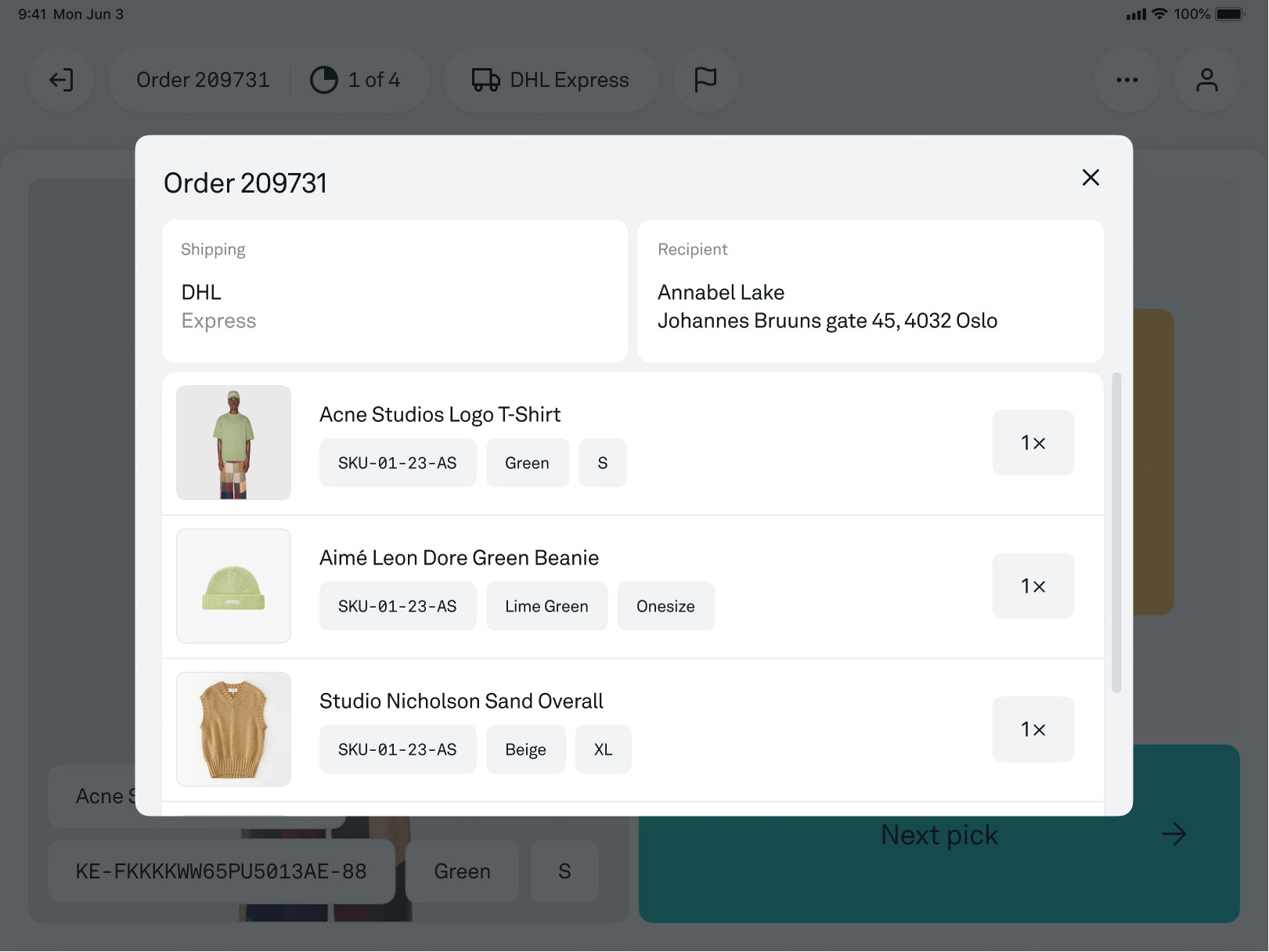This screenshot has width=1269, height=952.
Task: Click the Studio Nicholson Sand Overall title
Action: 461,701
